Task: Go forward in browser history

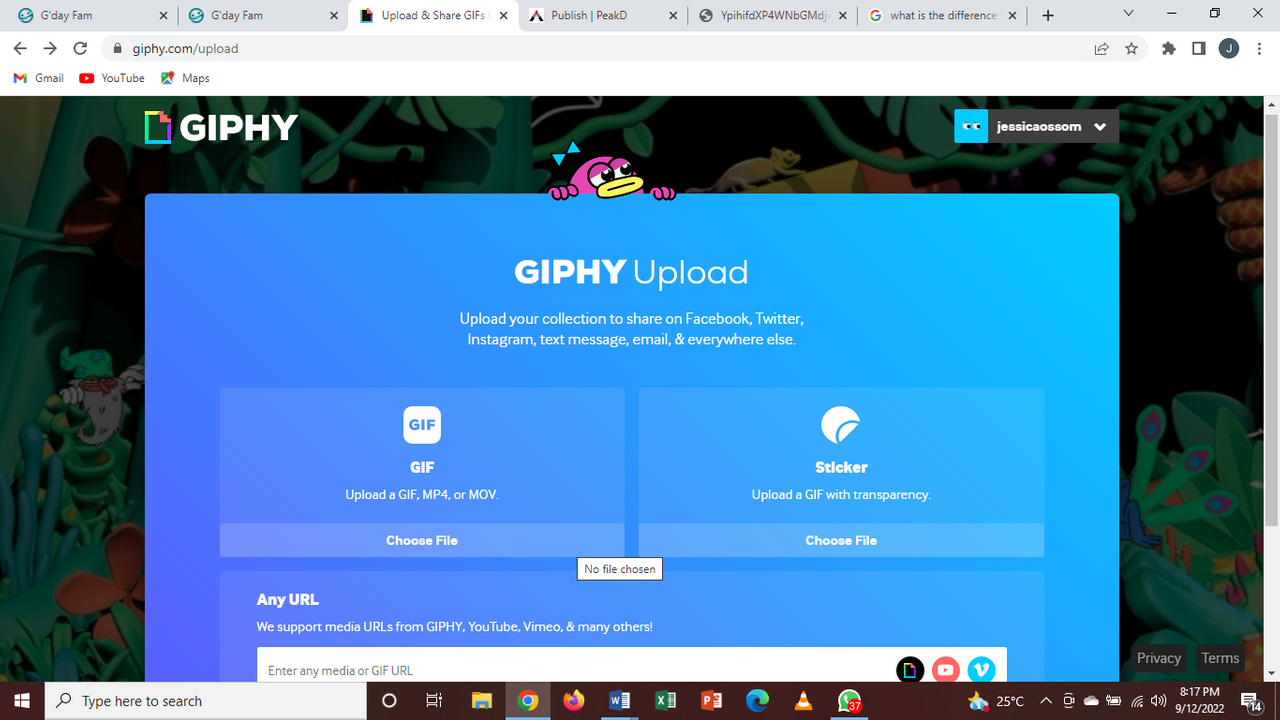Action: [50, 48]
